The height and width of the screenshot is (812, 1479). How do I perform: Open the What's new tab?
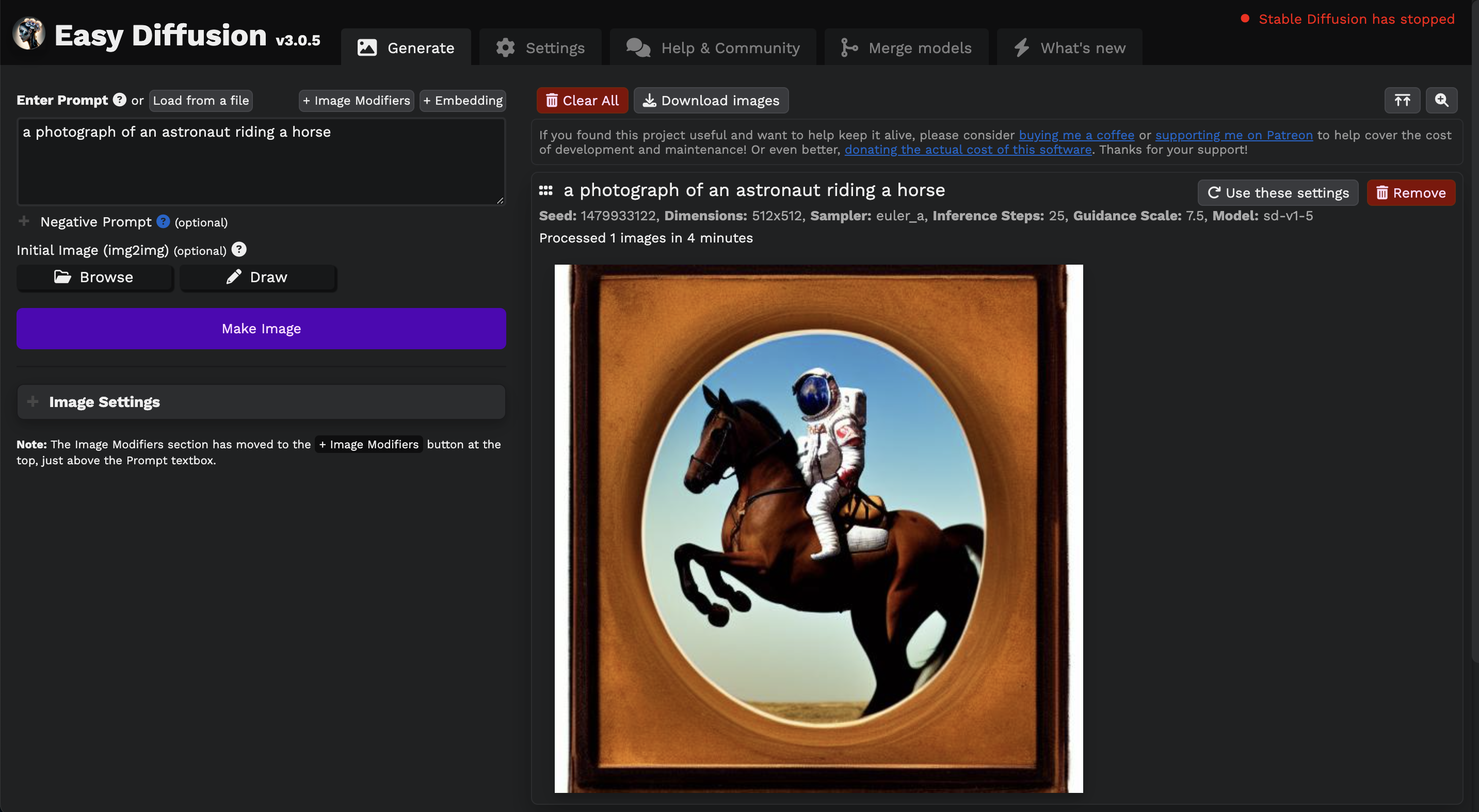[x=1069, y=47]
